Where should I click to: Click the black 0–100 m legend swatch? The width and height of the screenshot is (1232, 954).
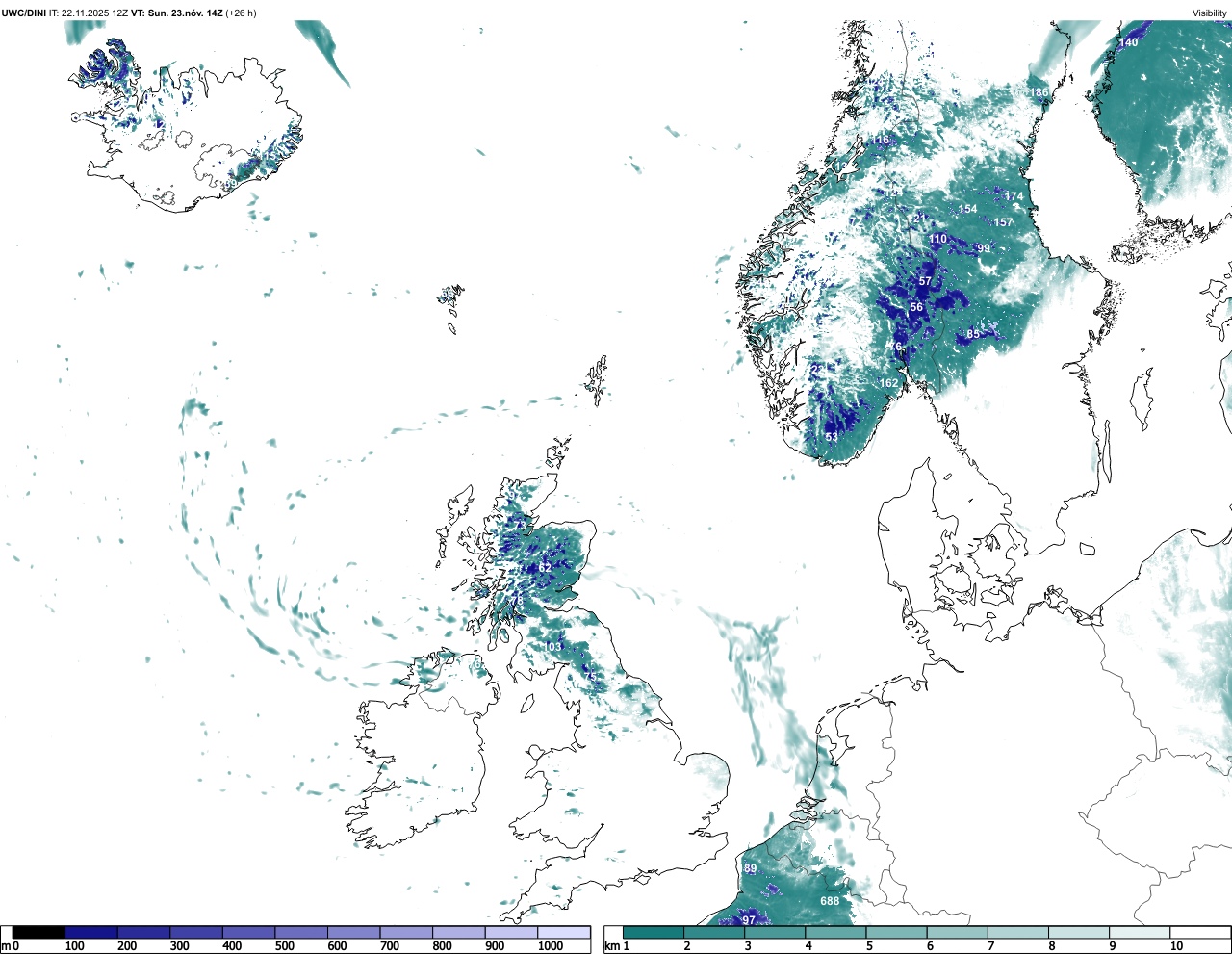[38, 933]
